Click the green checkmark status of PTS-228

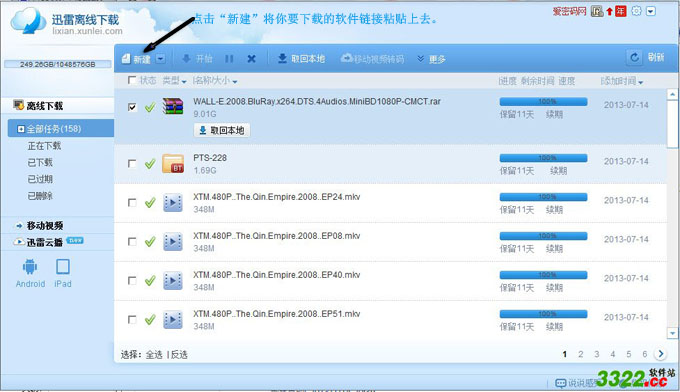[x=150, y=163]
